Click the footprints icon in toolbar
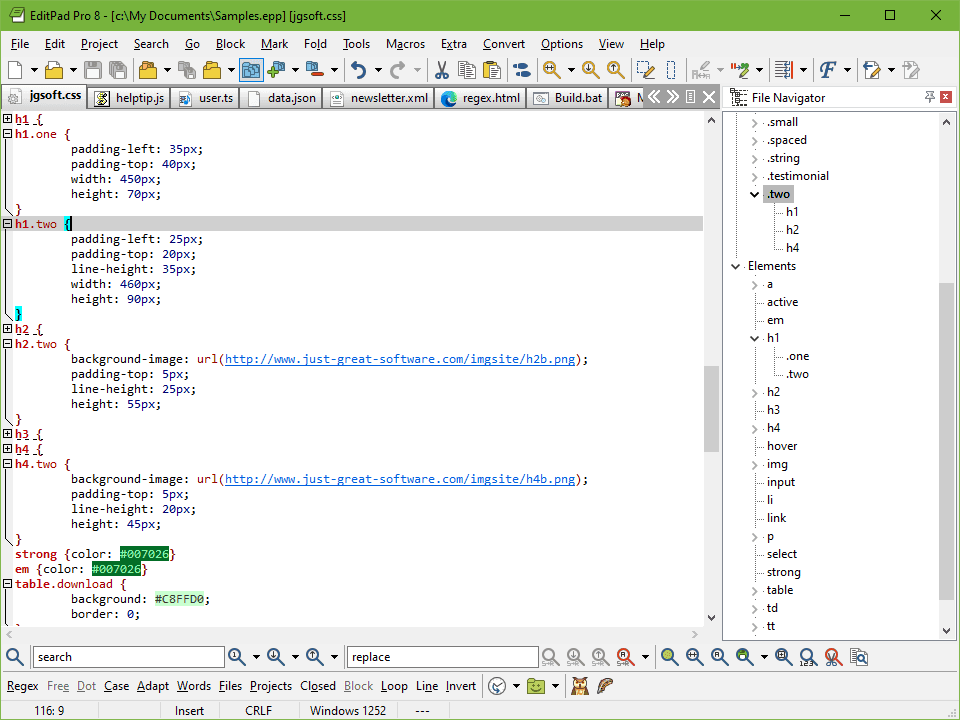960x720 pixels. click(521, 70)
